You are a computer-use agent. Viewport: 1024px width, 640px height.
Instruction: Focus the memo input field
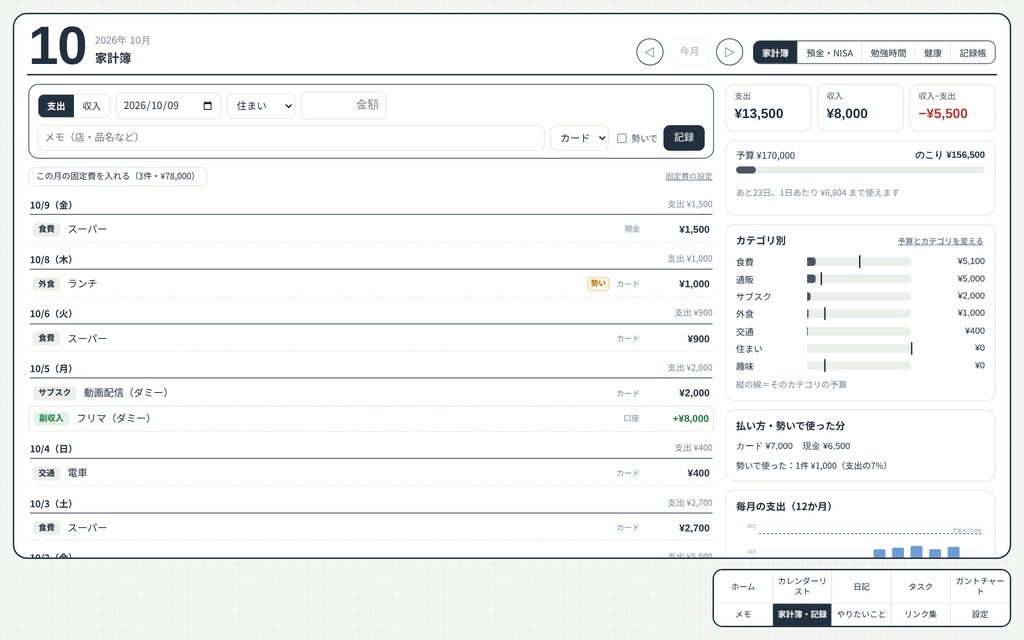[x=291, y=138]
